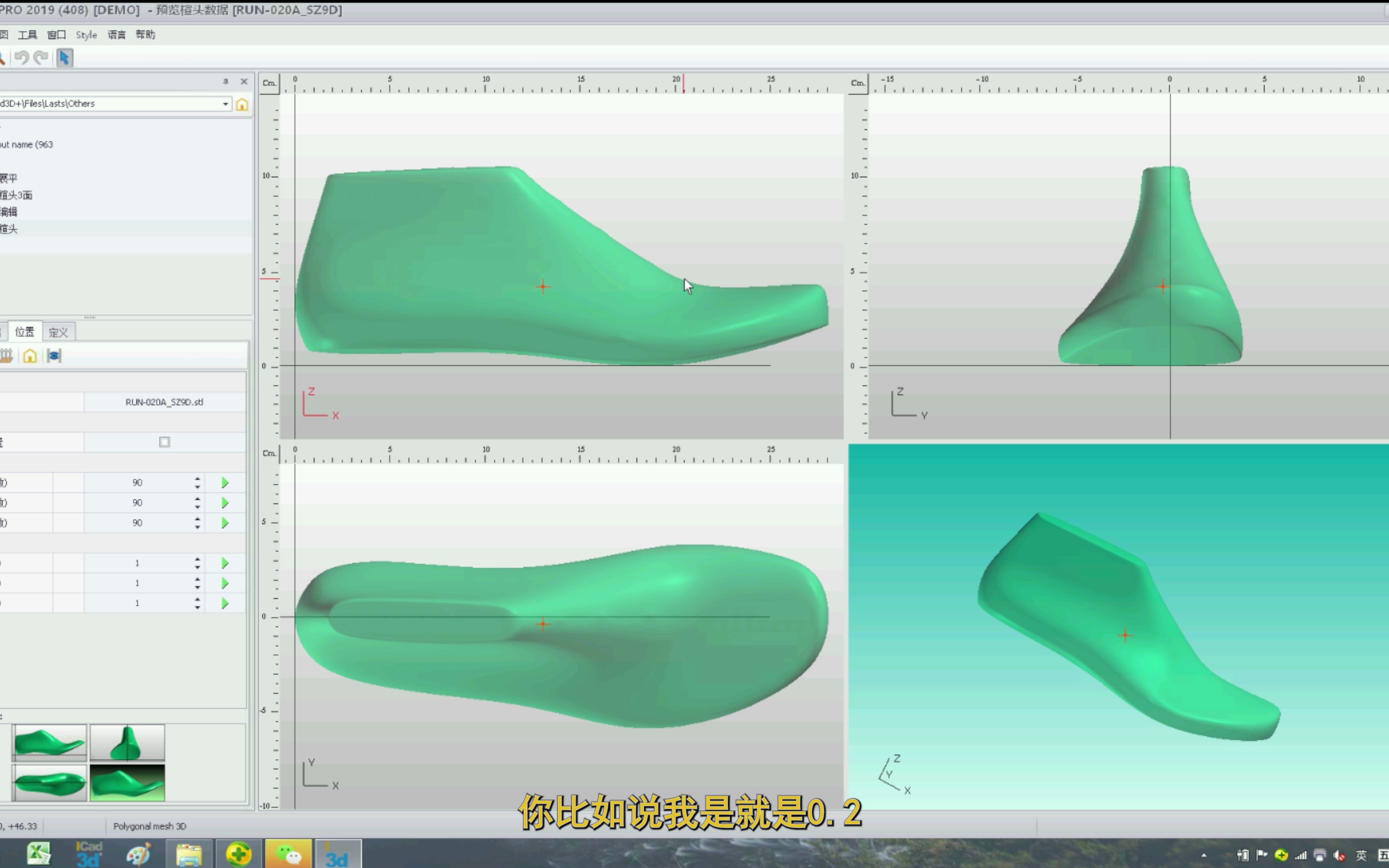Close the left file panel
Screen dimensions: 1389x868
pyautogui.click(x=244, y=82)
